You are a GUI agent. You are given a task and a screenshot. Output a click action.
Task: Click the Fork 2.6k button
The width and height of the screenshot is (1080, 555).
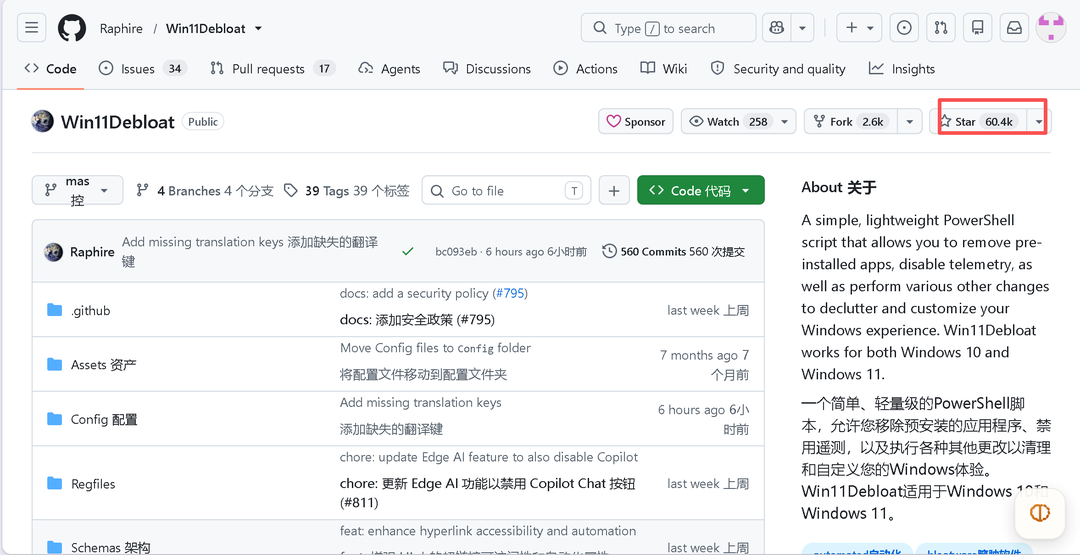851,122
